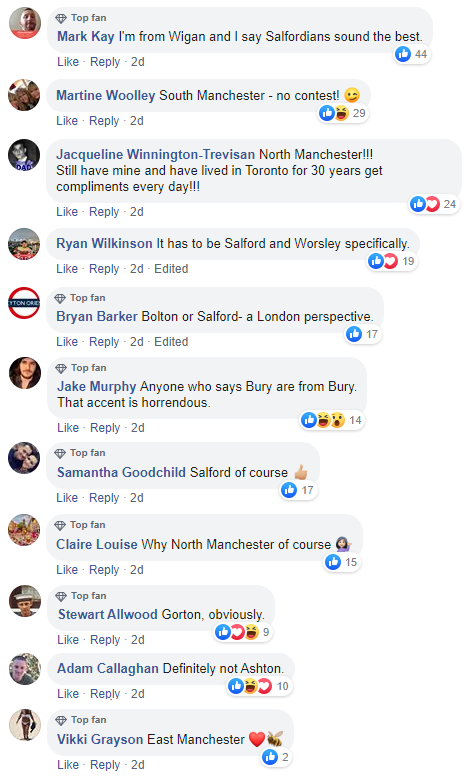View reactions on Jake Murphy's comment
Image resolution: width=468 pixels, height=778 pixels.
coord(332,420)
